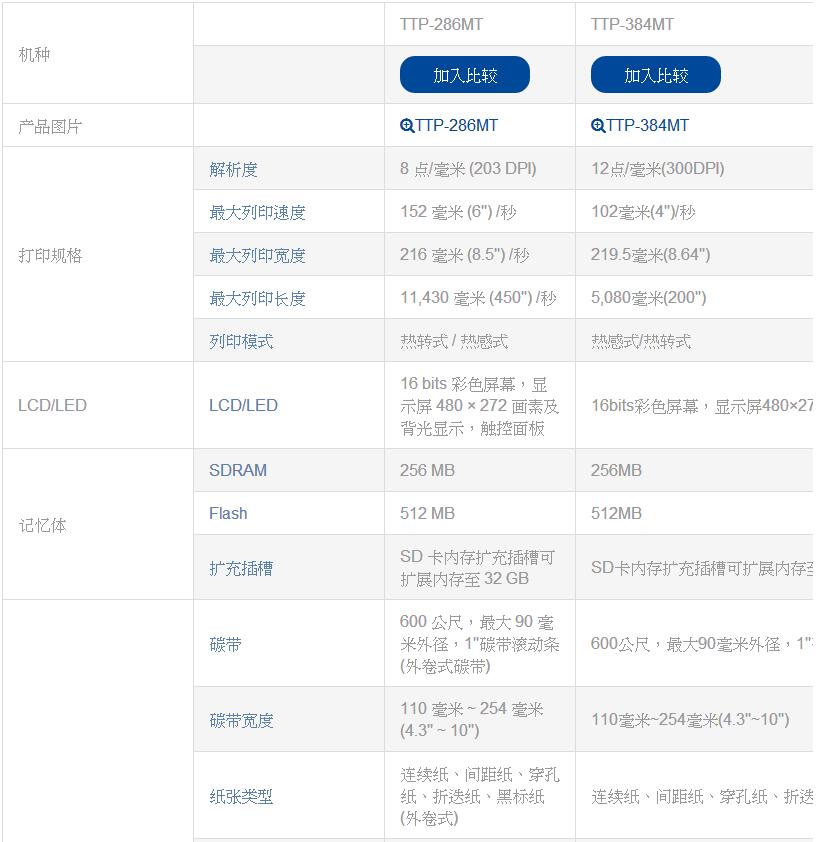Click the 打印规格 category cell
The height and width of the screenshot is (842, 821).
pos(50,256)
